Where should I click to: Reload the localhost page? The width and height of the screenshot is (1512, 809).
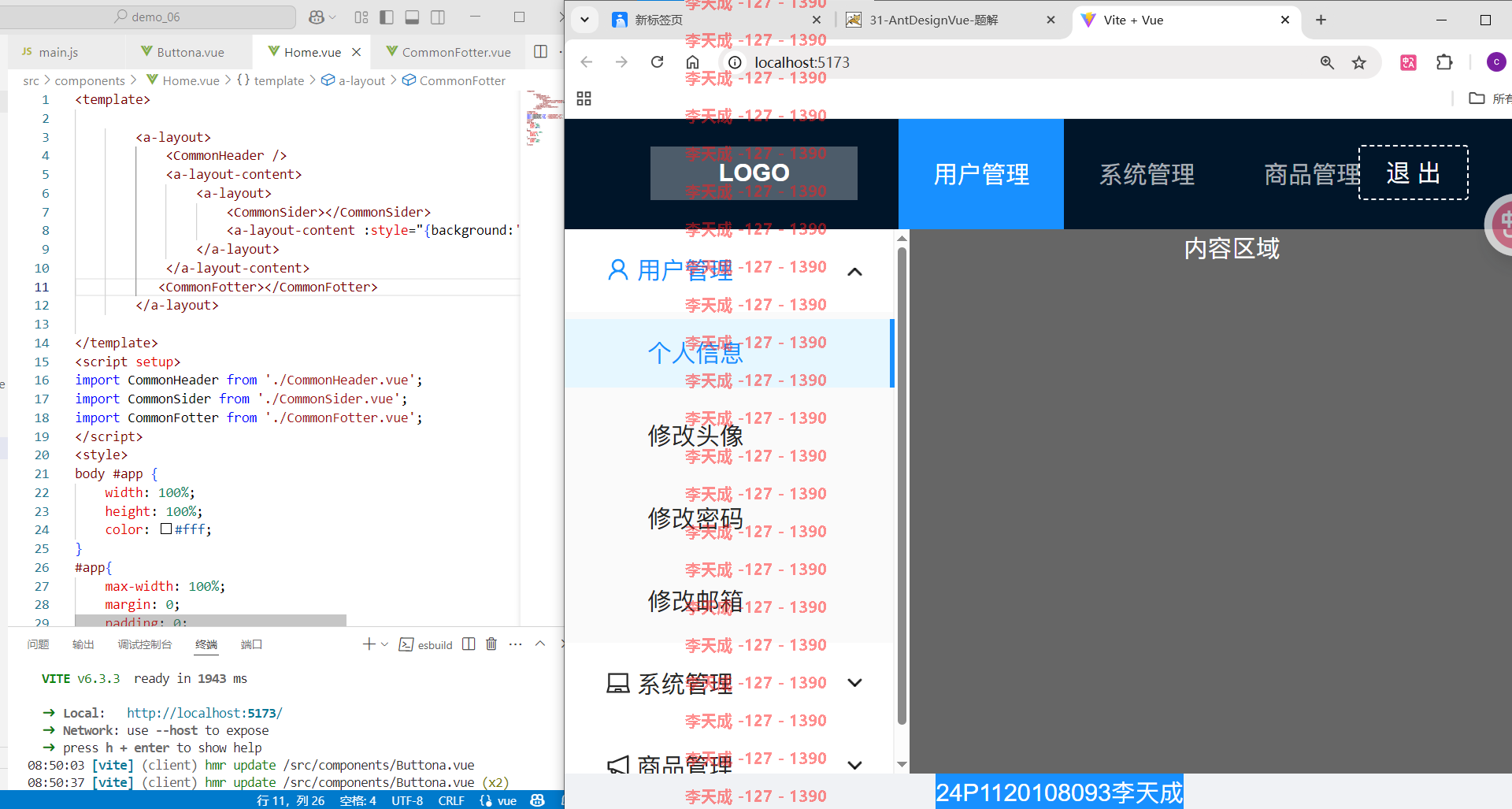657,62
